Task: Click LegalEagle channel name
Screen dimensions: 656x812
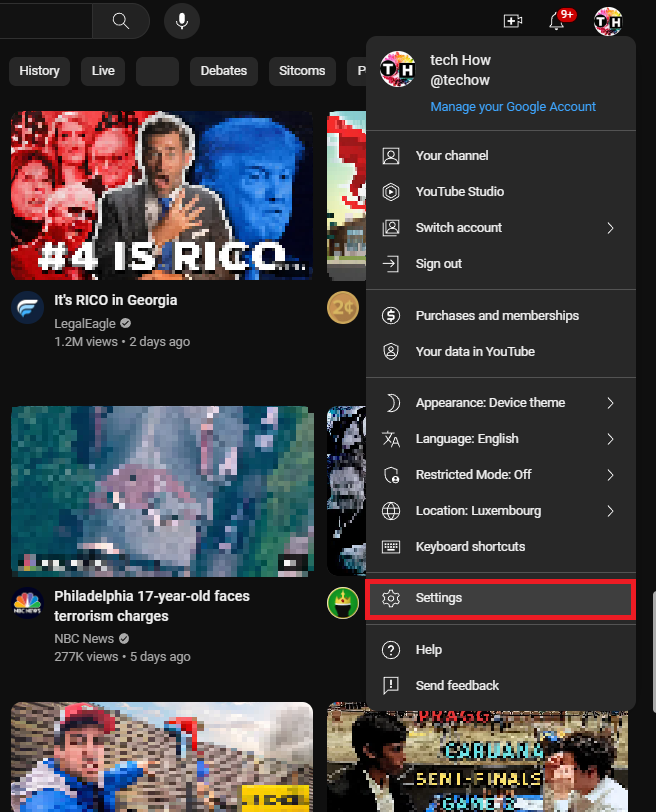Action: coord(85,324)
